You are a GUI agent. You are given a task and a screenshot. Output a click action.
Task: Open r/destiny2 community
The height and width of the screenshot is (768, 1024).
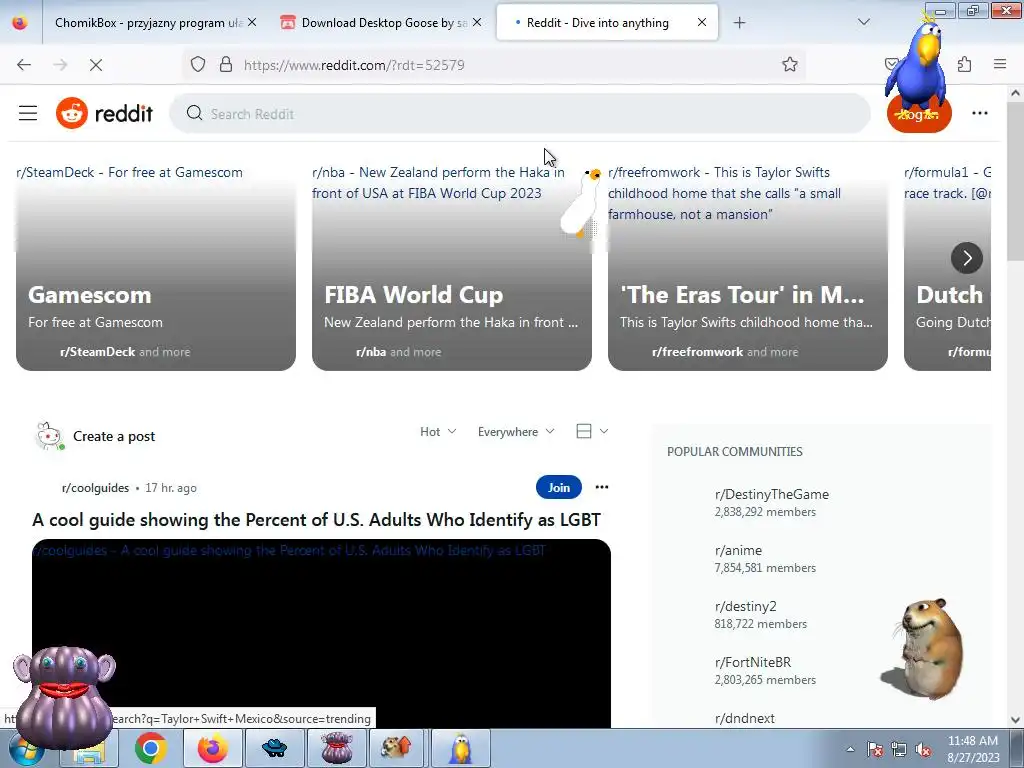pyautogui.click(x=745, y=607)
